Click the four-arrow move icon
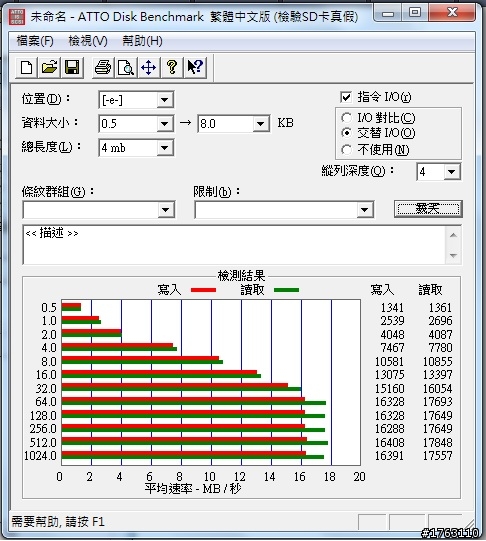This screenshot has height=541, width=486. click(149, 67)
